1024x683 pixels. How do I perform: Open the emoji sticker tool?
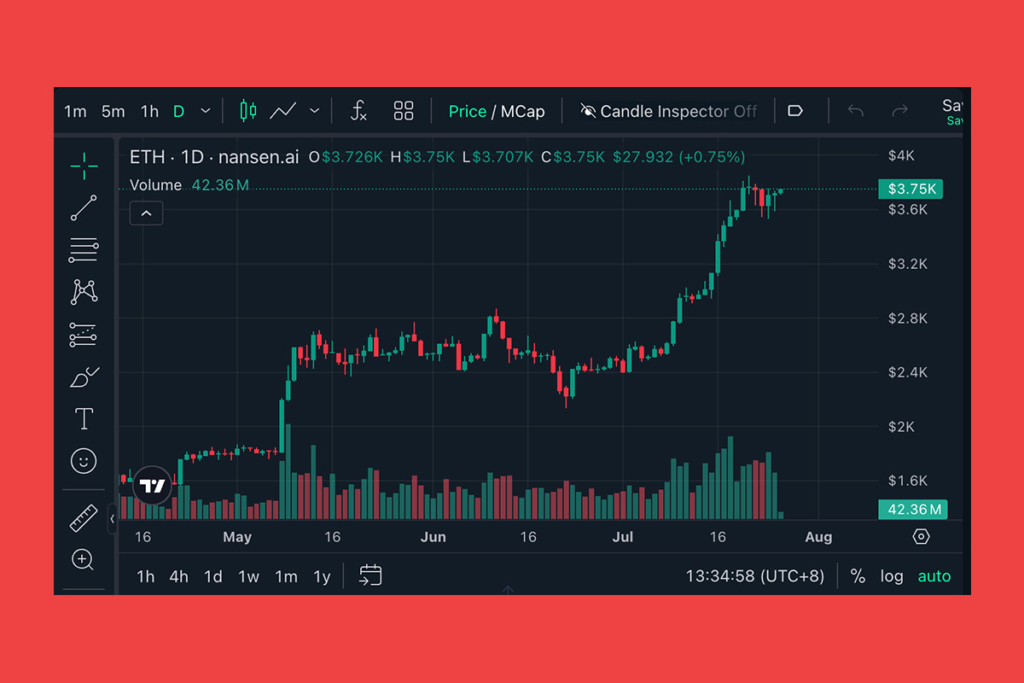84,461
